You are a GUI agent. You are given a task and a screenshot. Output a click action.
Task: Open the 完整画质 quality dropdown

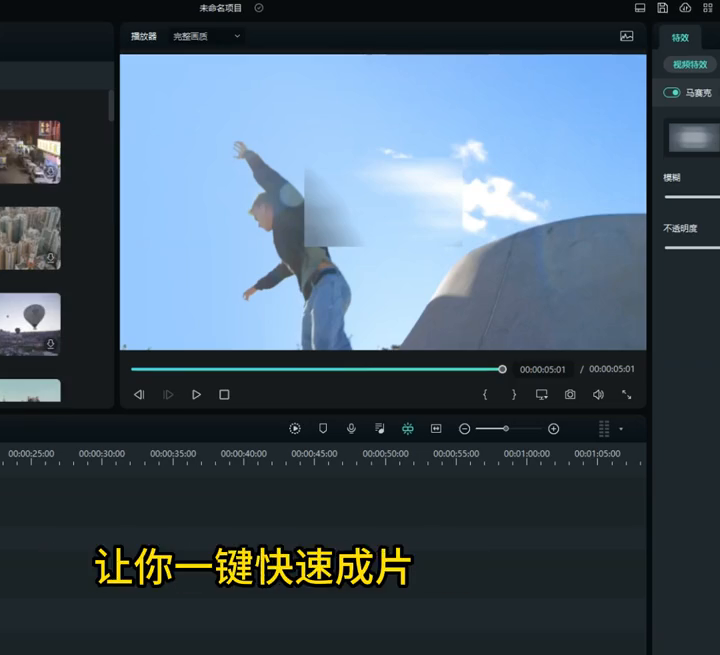207,36
